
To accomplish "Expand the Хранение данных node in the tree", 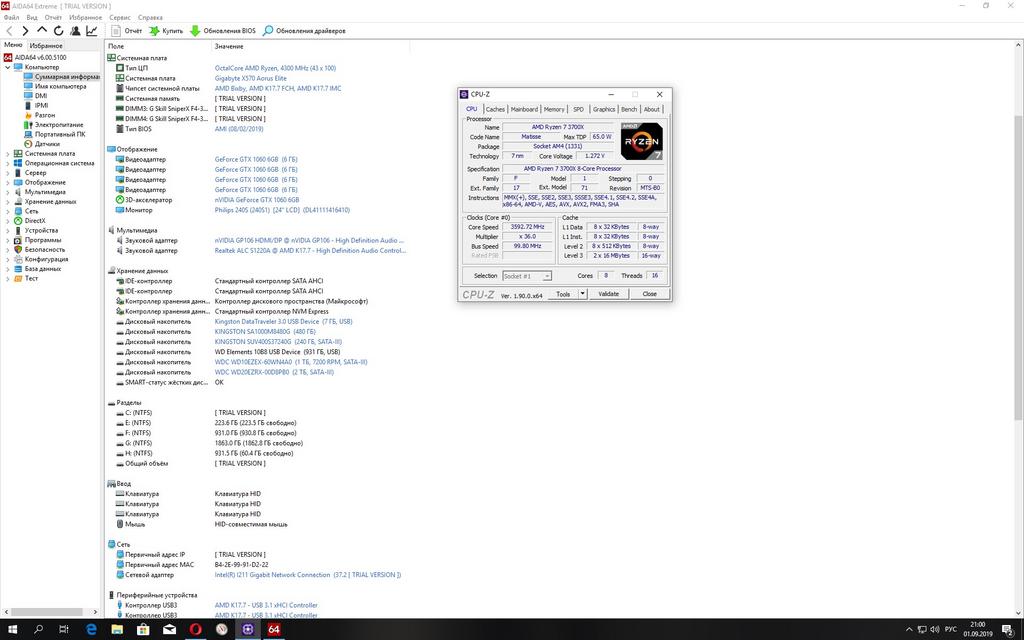I will [x=7, y=202].
